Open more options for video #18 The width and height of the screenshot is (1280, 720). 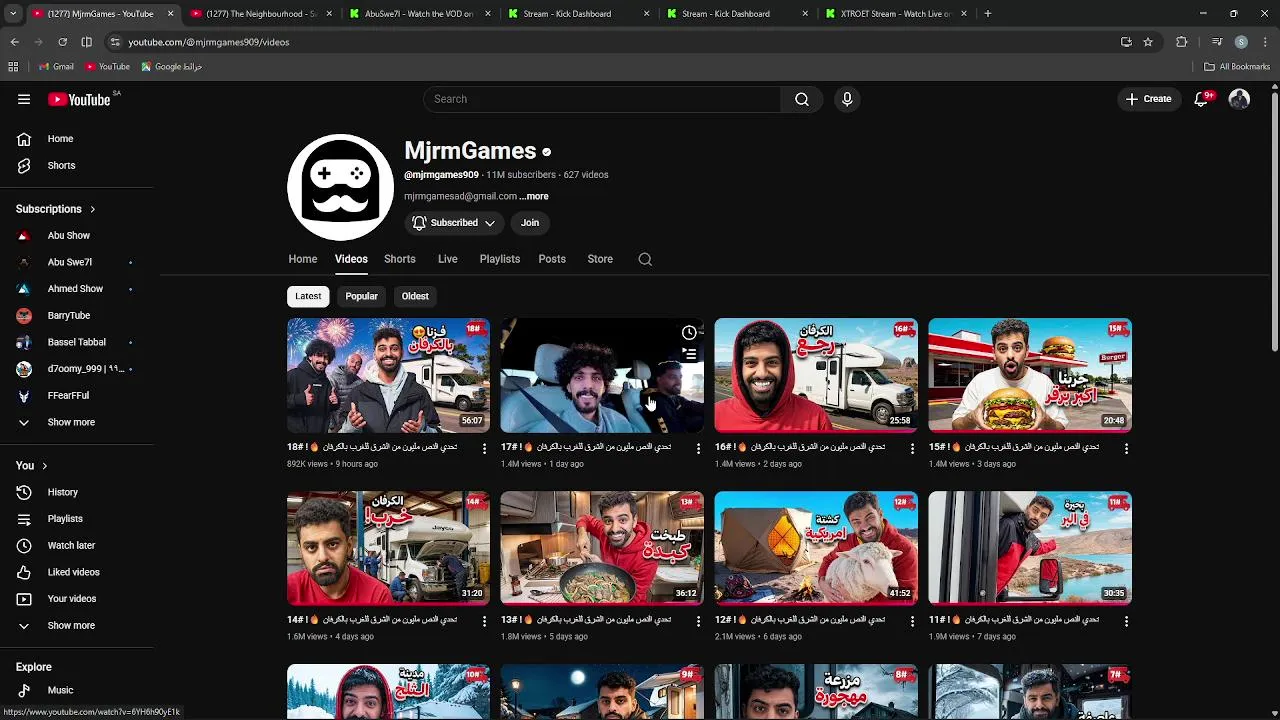(x=484, y=449)
